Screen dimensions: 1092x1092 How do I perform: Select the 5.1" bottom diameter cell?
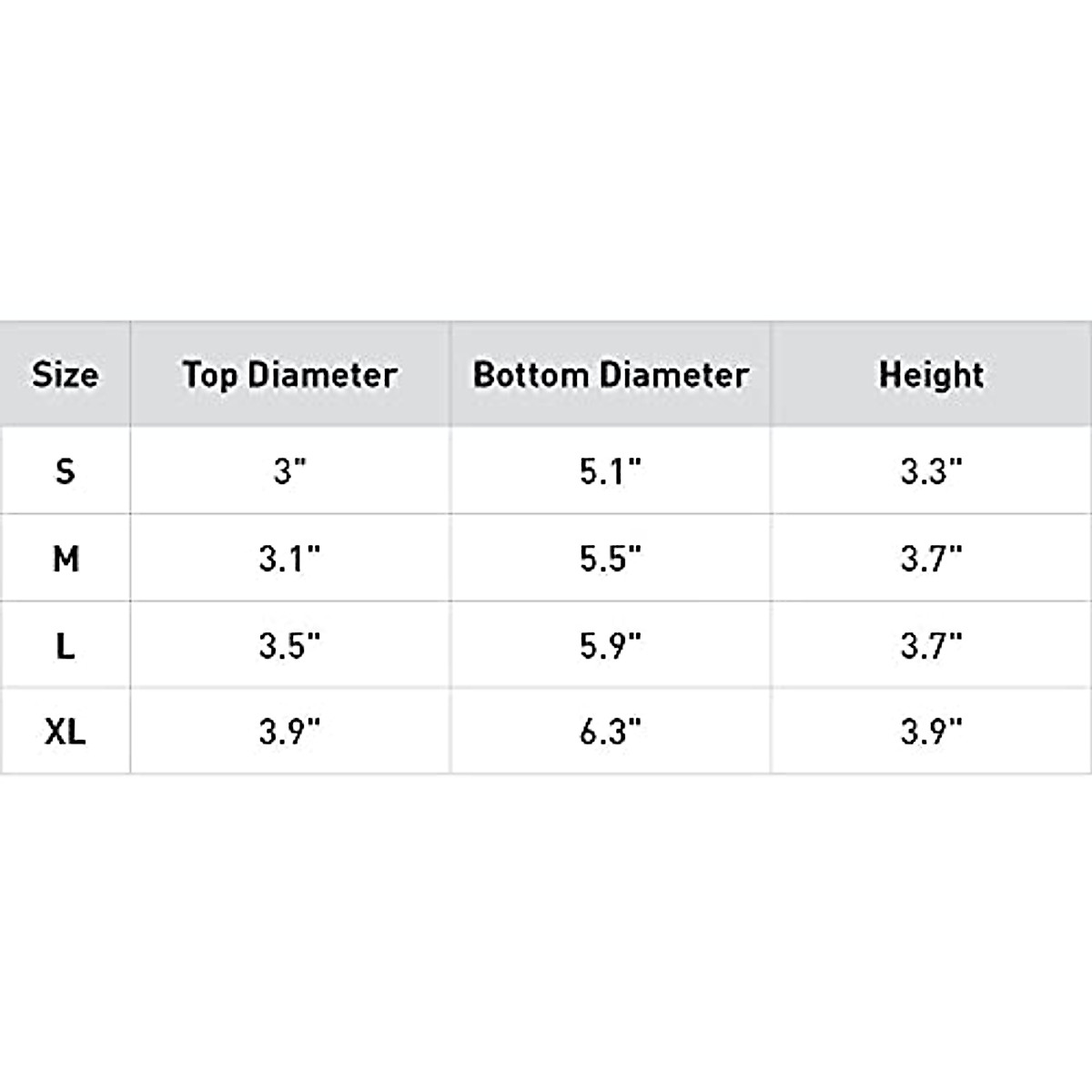click(611, 471)
